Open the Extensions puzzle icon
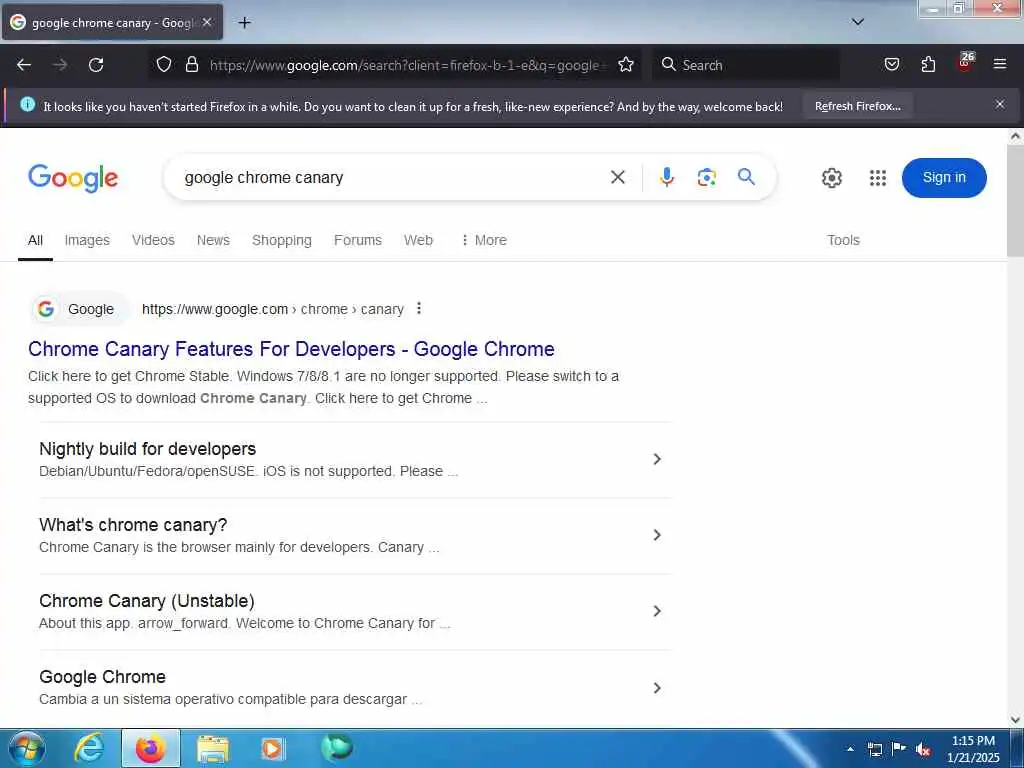Viewport: 1024px width, 768px height. 928,65
